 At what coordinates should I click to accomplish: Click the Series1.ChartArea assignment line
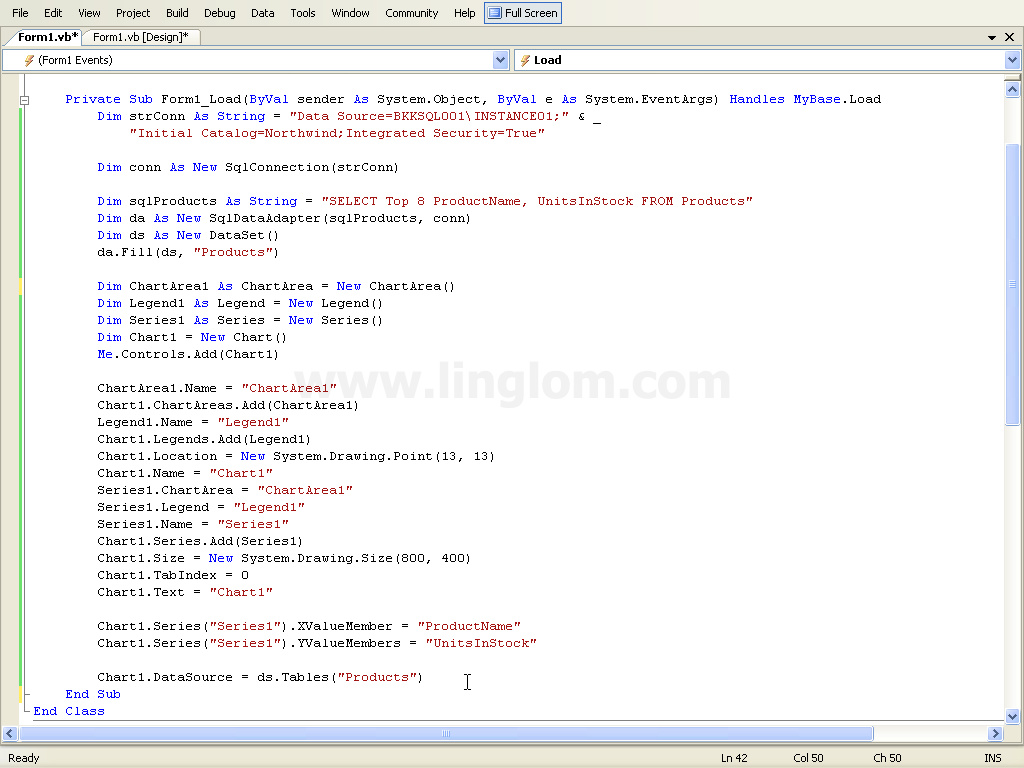click(x=225, y=490)
